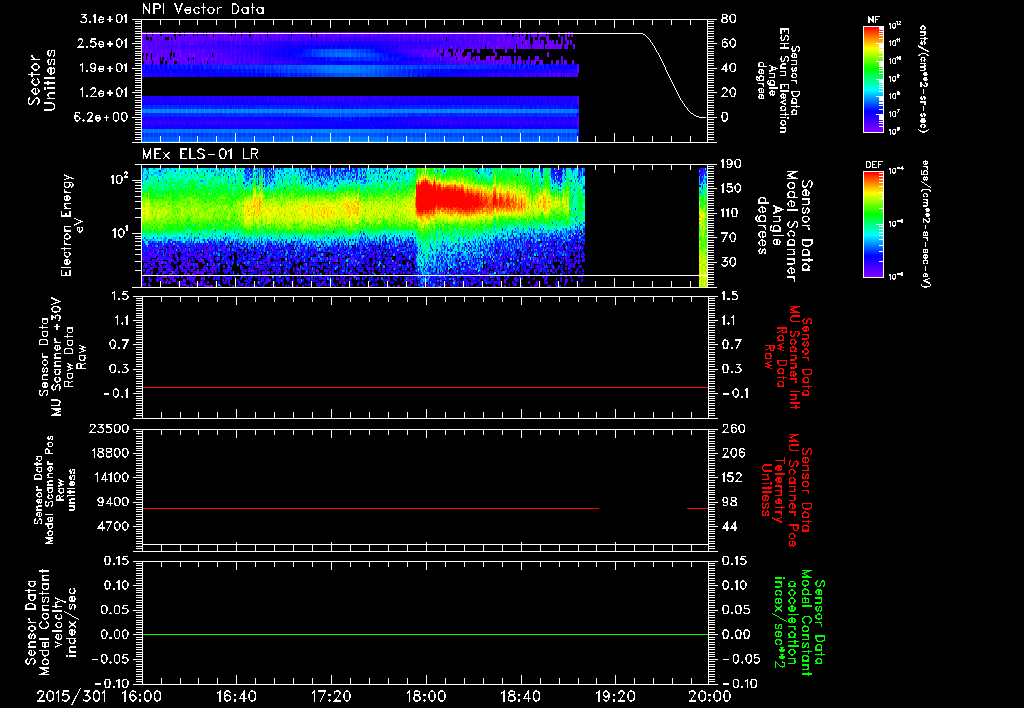Click the 'NF' label above the color bar
The height and width of the screenshot is (708, 1024).
(874, 20)
